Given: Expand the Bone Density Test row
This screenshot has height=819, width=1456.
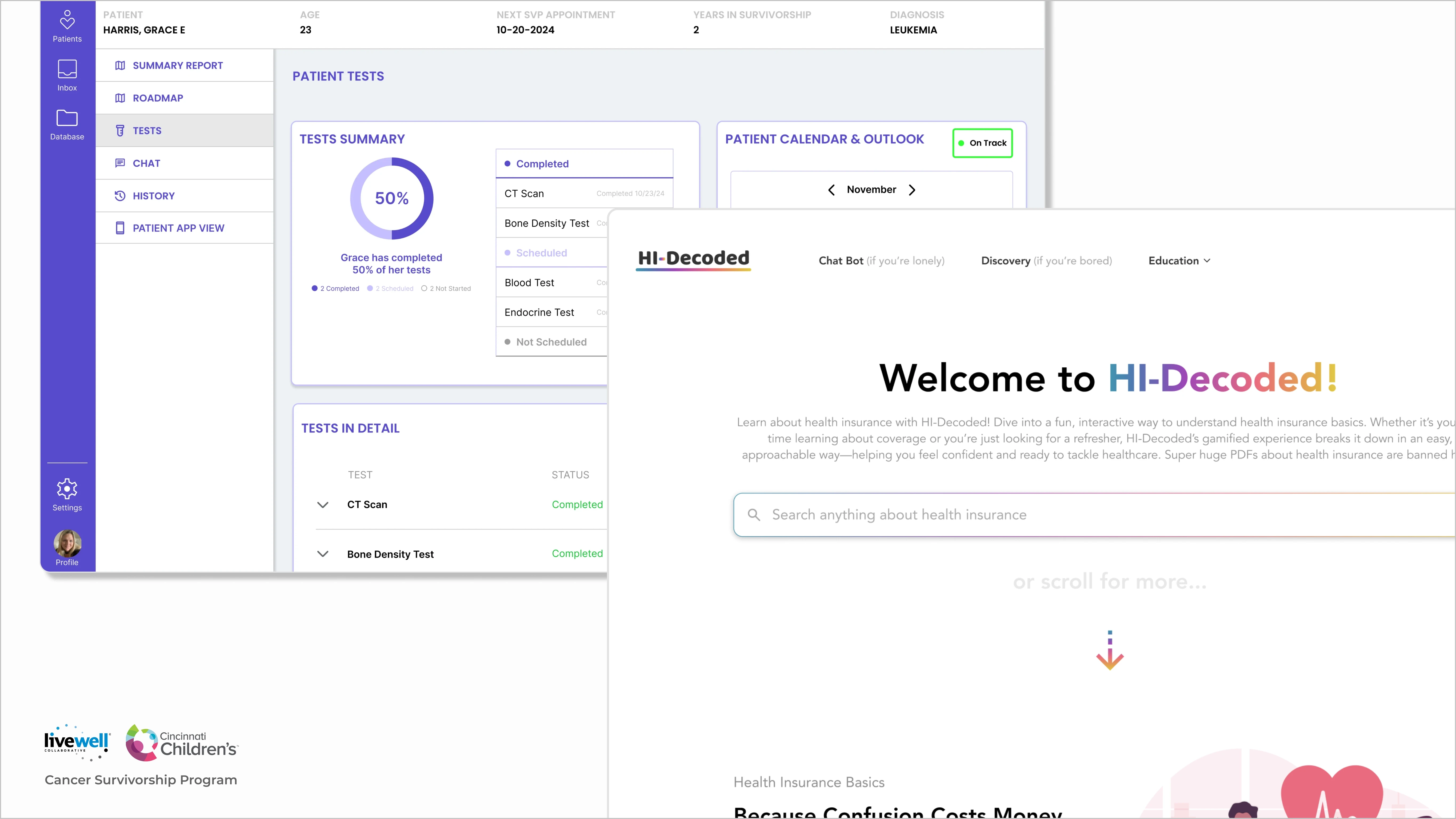Looking at the screenshot, I should 323,554.
